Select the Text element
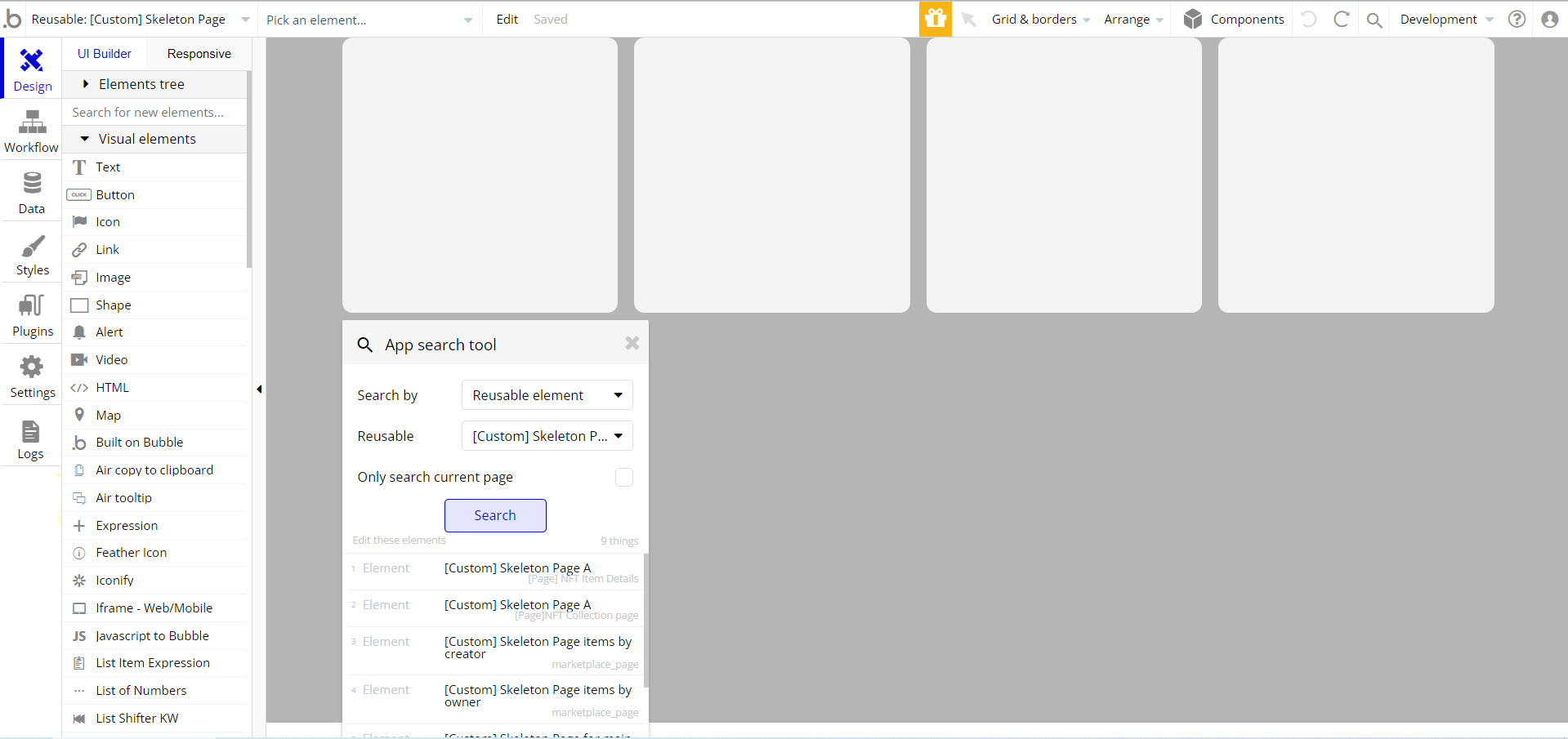Viewport: 1568px width, 739px height. point(154,167)
